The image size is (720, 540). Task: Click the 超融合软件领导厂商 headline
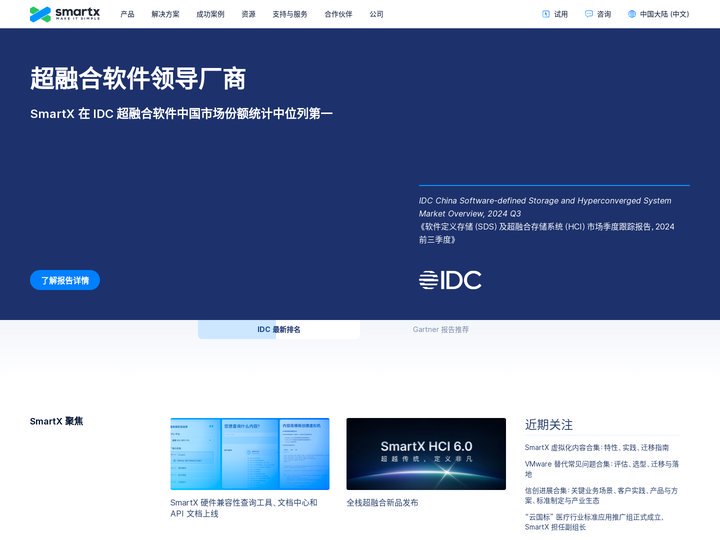(x=138, y=78)
